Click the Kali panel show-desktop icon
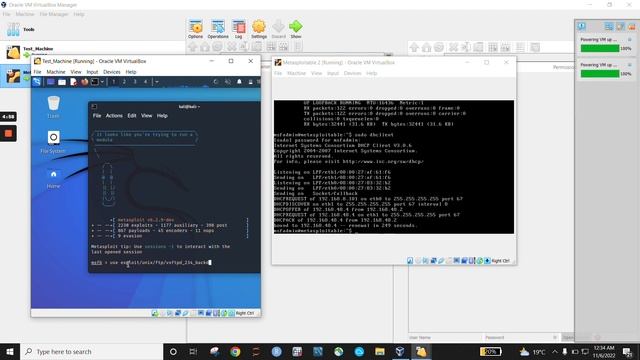The height and width of the screenshot is (360, 640). [51, 82]
